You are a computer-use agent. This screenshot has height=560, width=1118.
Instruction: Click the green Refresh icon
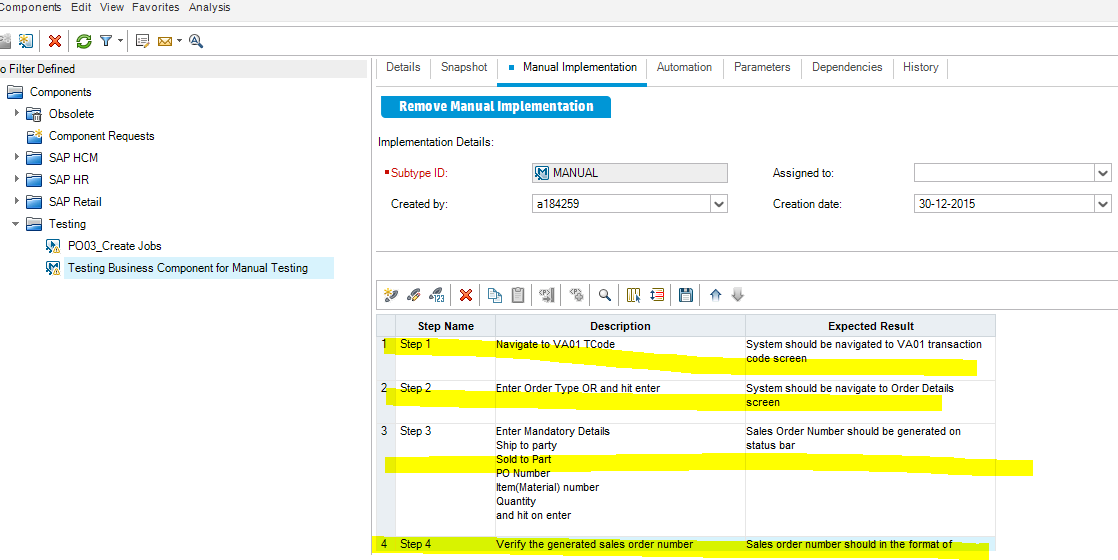tap(84, 41)
